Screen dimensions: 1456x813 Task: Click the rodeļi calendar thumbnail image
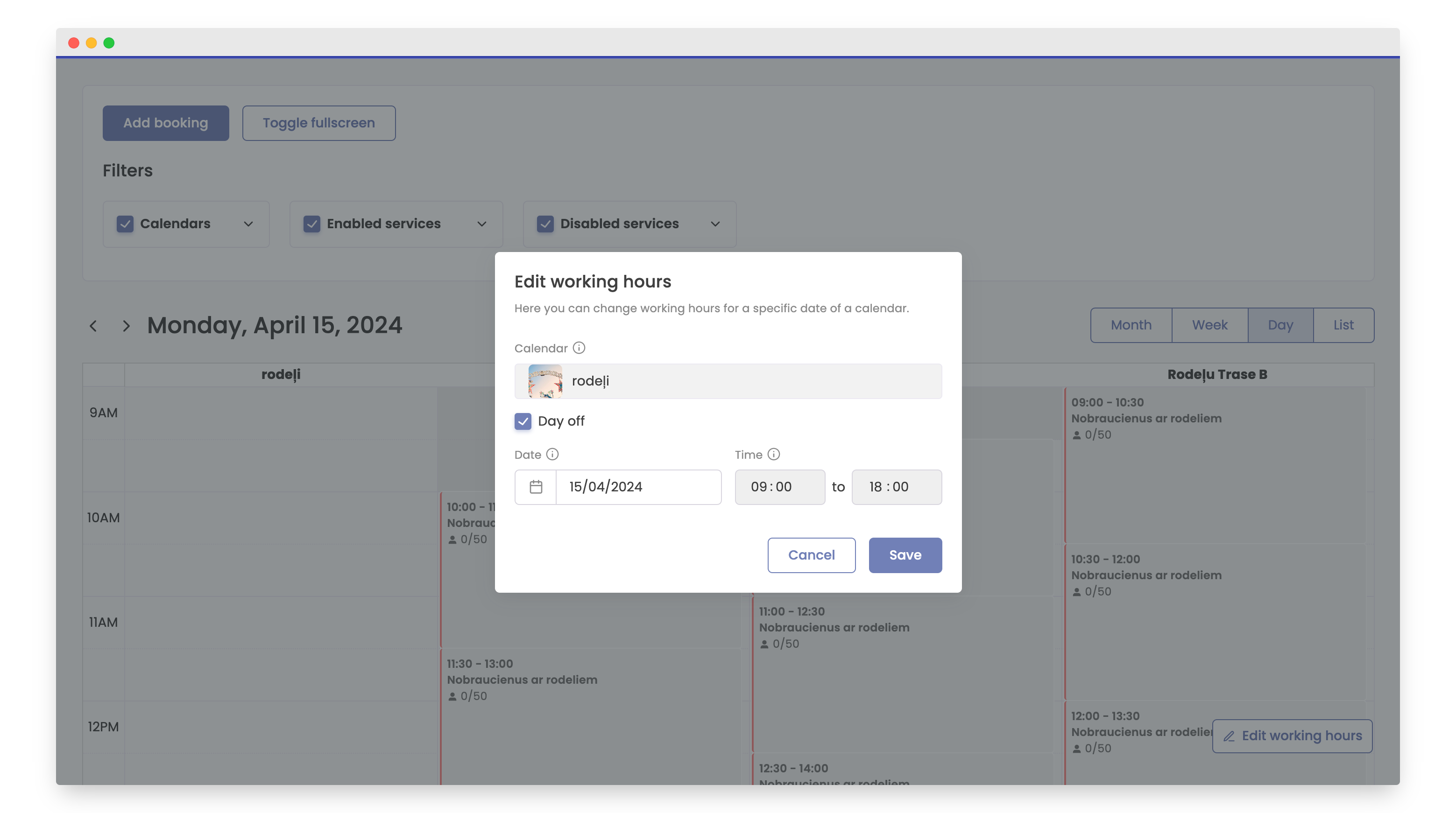pos(545,381)
